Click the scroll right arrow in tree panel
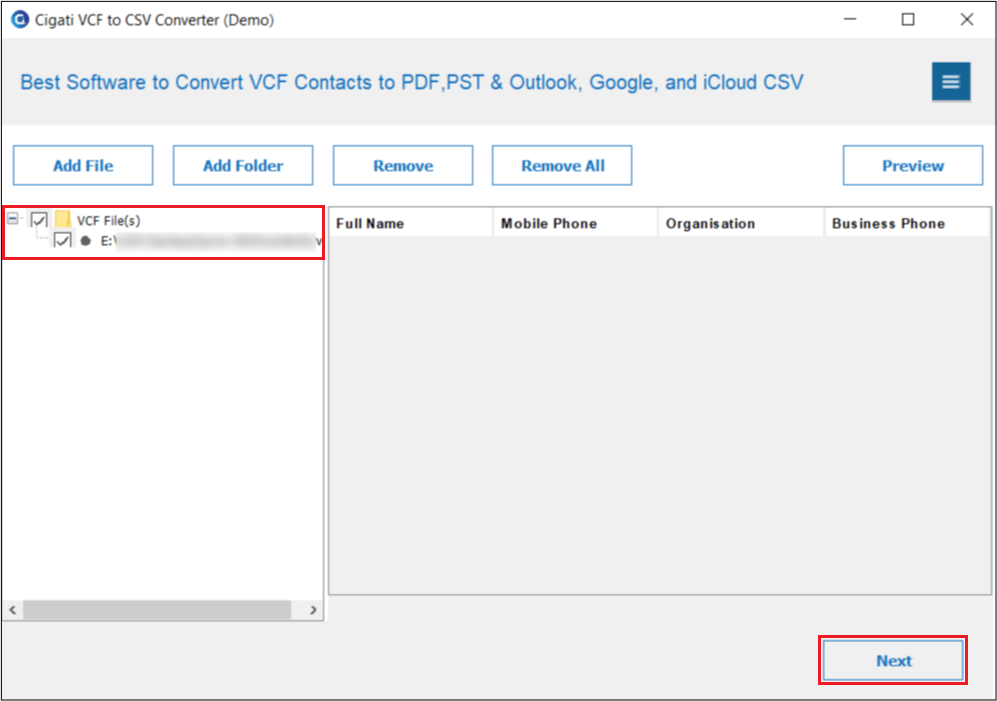The height and width of the screenshot is (701, 997). point(313,610)
